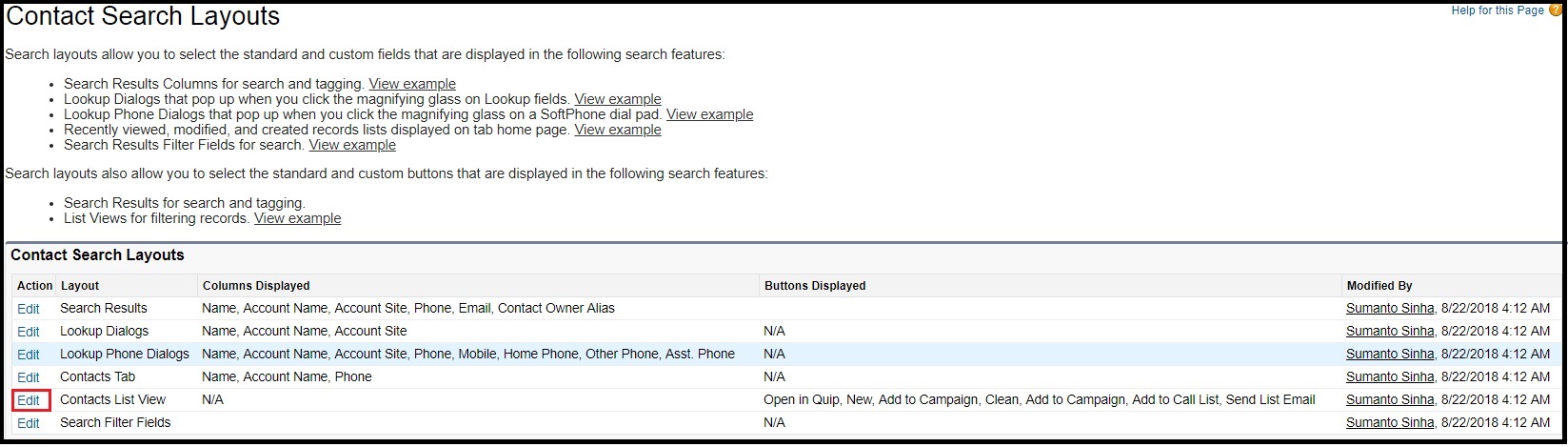1568x447 pixels.
Task: Edit the Search Results layout
Action: pyautogui.click(x=29, y=309)
